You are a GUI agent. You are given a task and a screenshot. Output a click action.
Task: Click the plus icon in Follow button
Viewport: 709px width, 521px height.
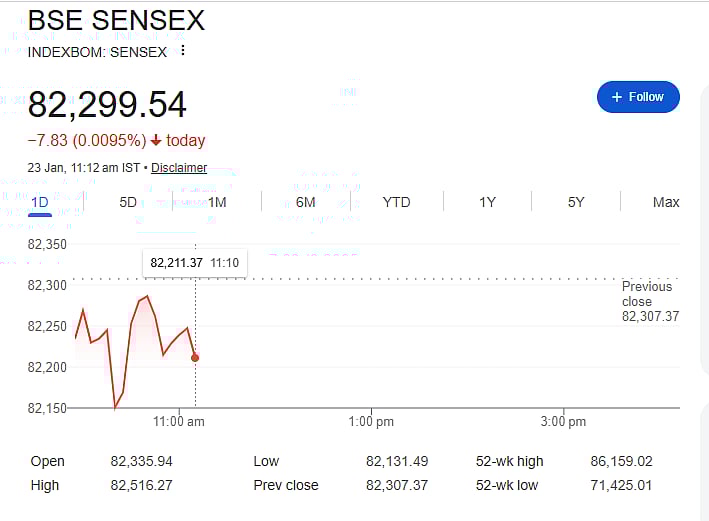(x=615, y=97)
